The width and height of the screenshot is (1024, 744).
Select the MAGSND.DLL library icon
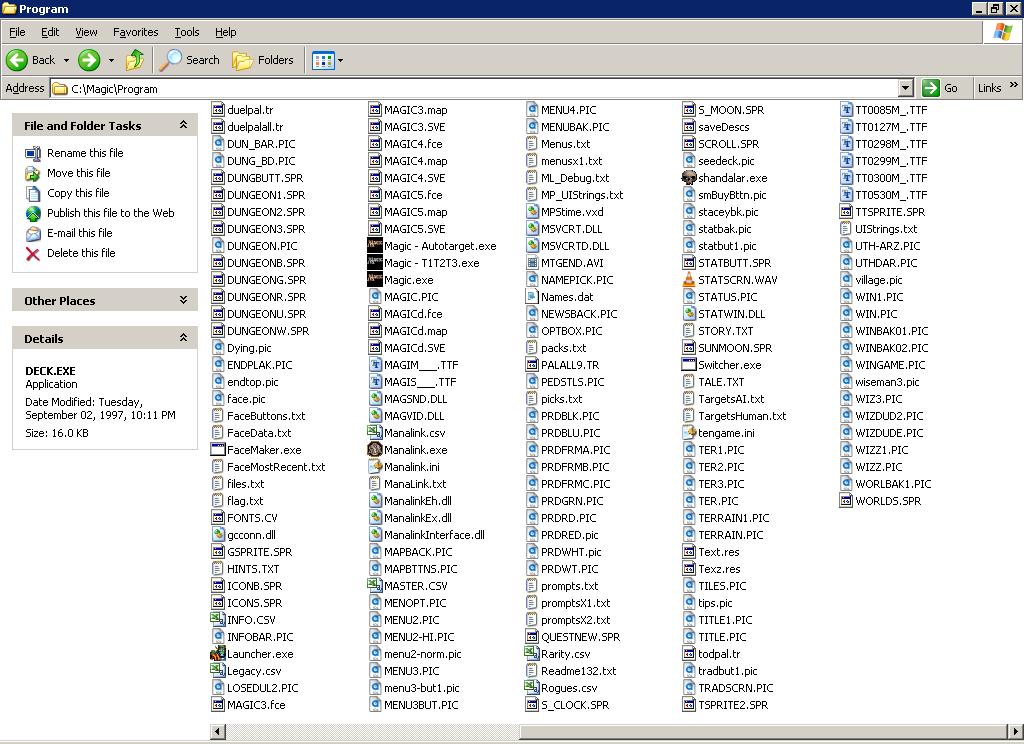pyautogui.click(x=375, y=398)
